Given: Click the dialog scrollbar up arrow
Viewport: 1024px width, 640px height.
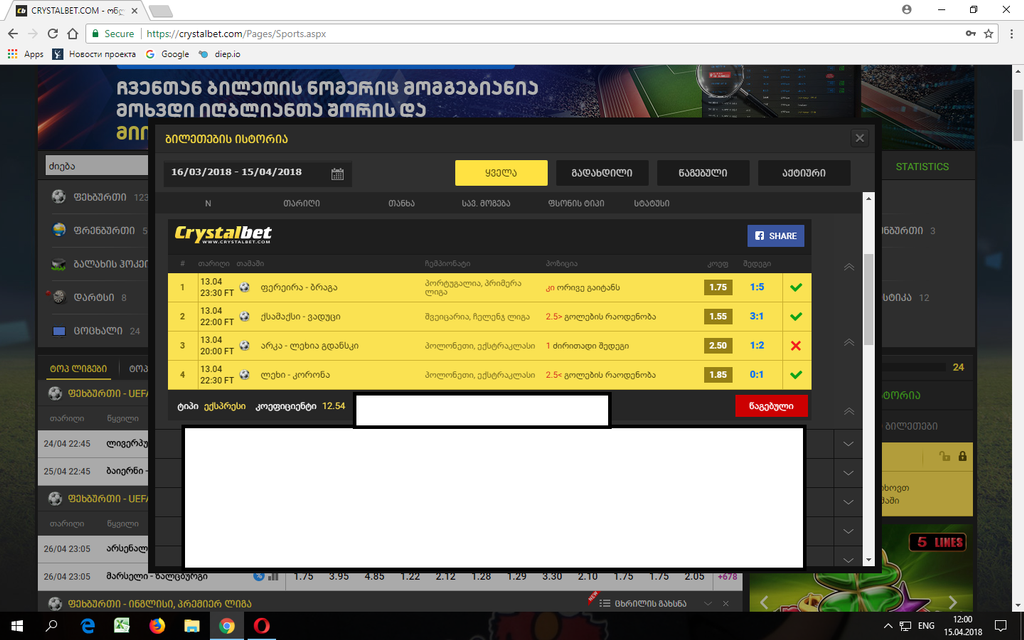Looking at the screenshot, I should (x=869, y=199).
